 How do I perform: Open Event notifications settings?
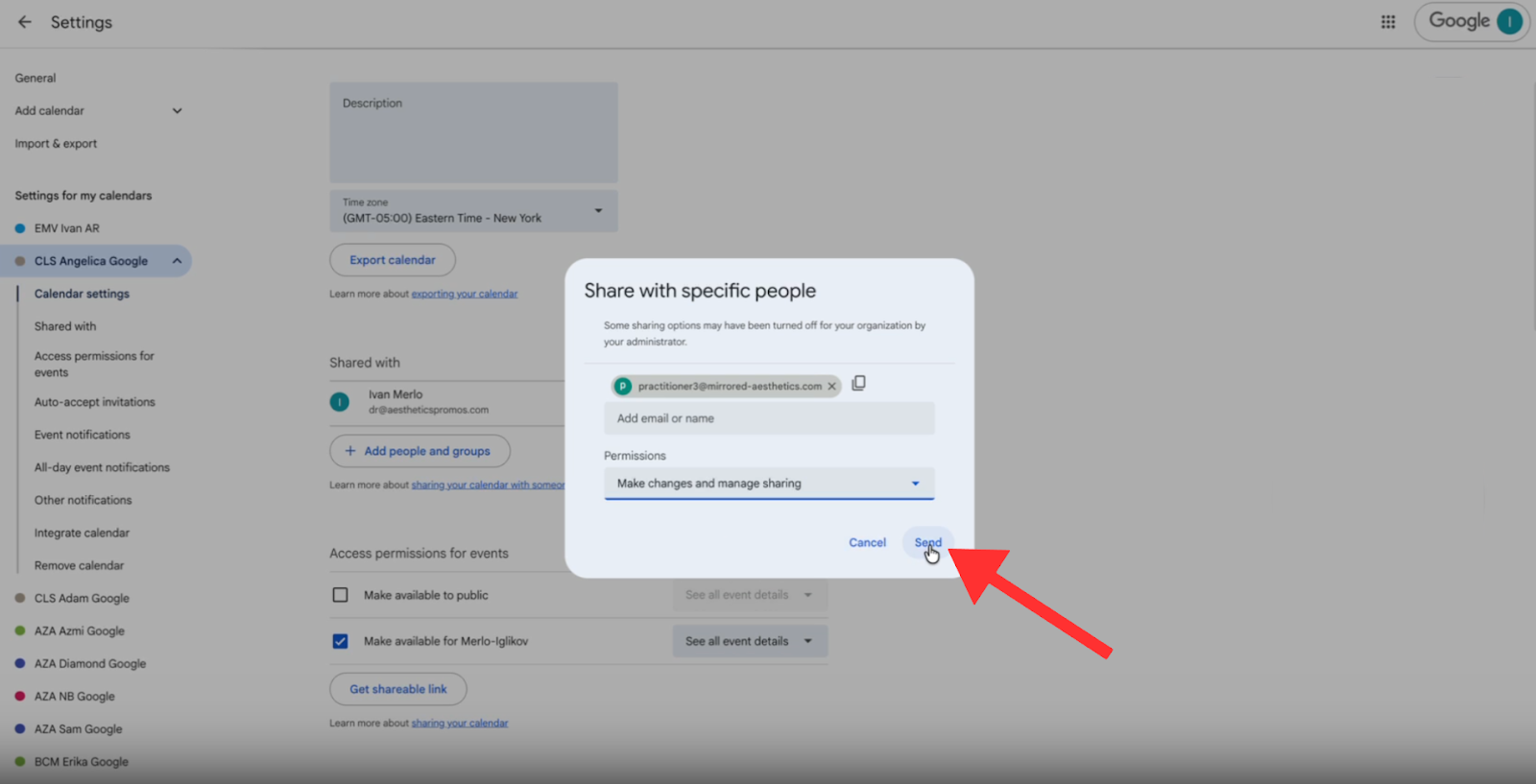[x=83, y=435]
